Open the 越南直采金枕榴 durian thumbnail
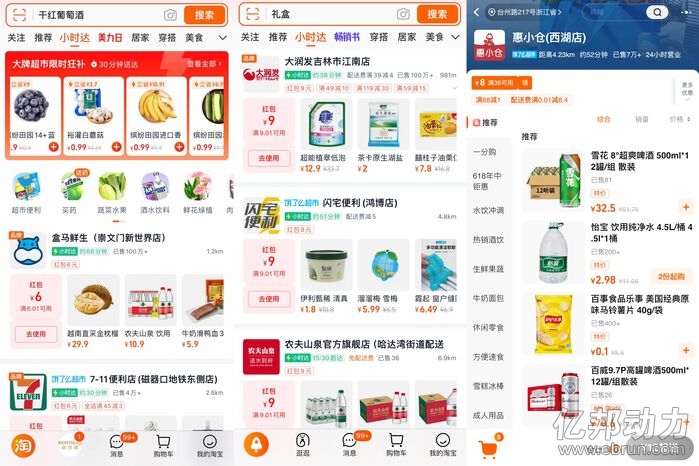 (93, 300)
